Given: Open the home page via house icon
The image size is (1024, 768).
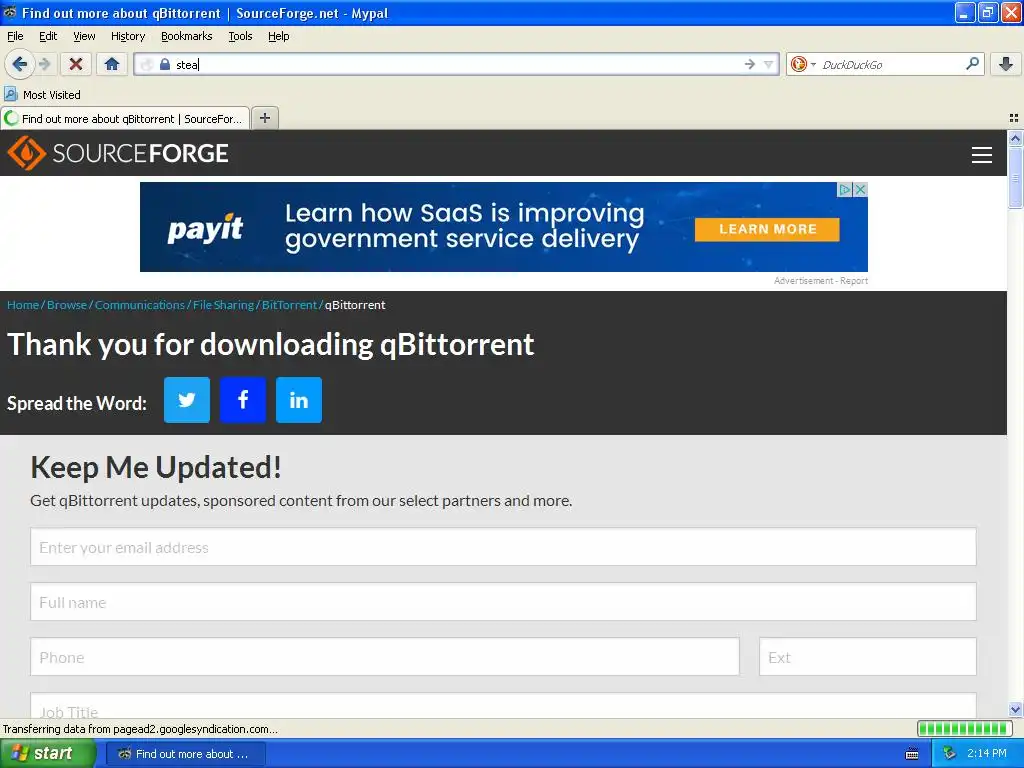Looking at the screenshot, I should tap(112, 64).
